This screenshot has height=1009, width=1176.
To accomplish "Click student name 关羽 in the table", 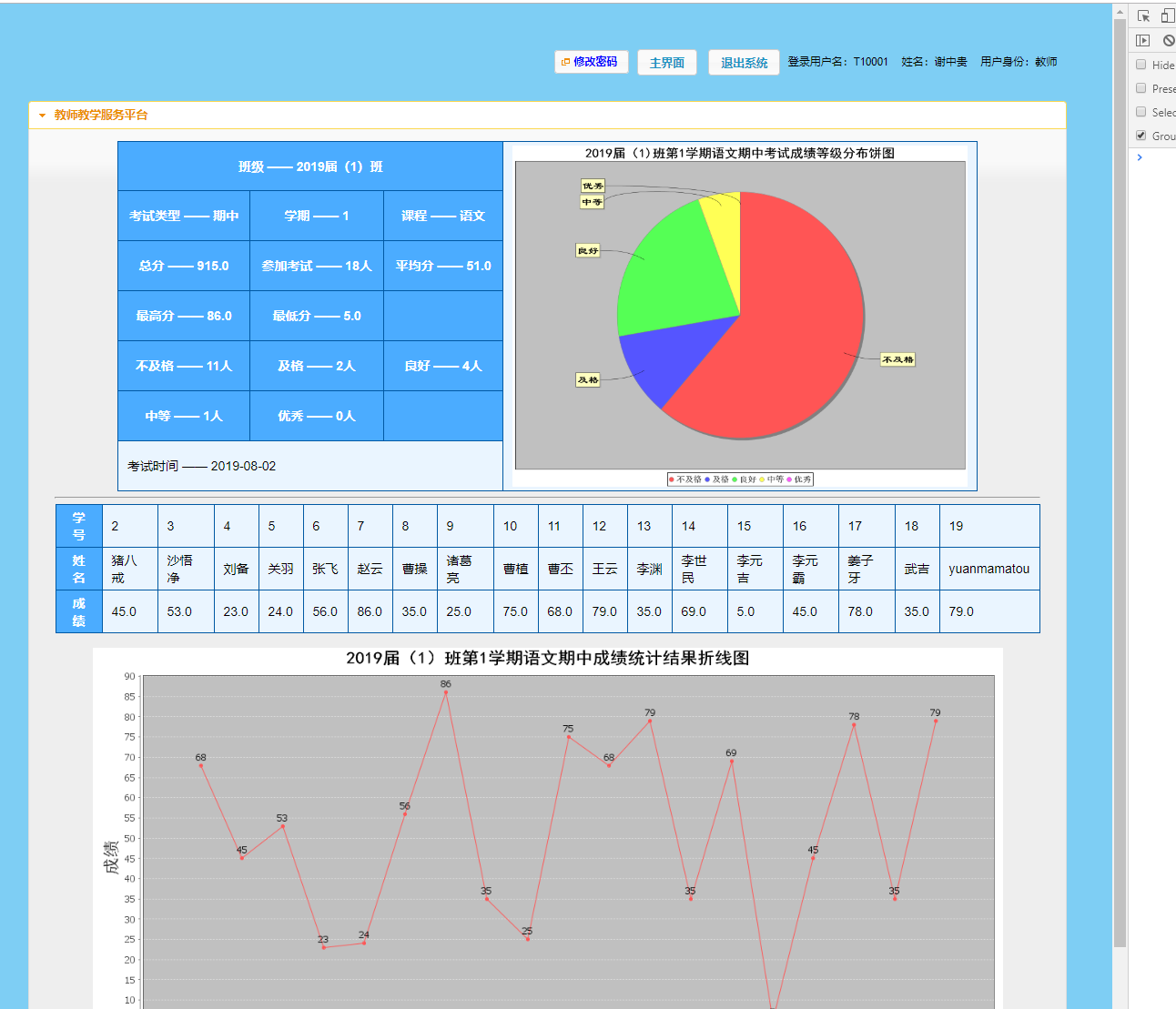I will 280,569.
